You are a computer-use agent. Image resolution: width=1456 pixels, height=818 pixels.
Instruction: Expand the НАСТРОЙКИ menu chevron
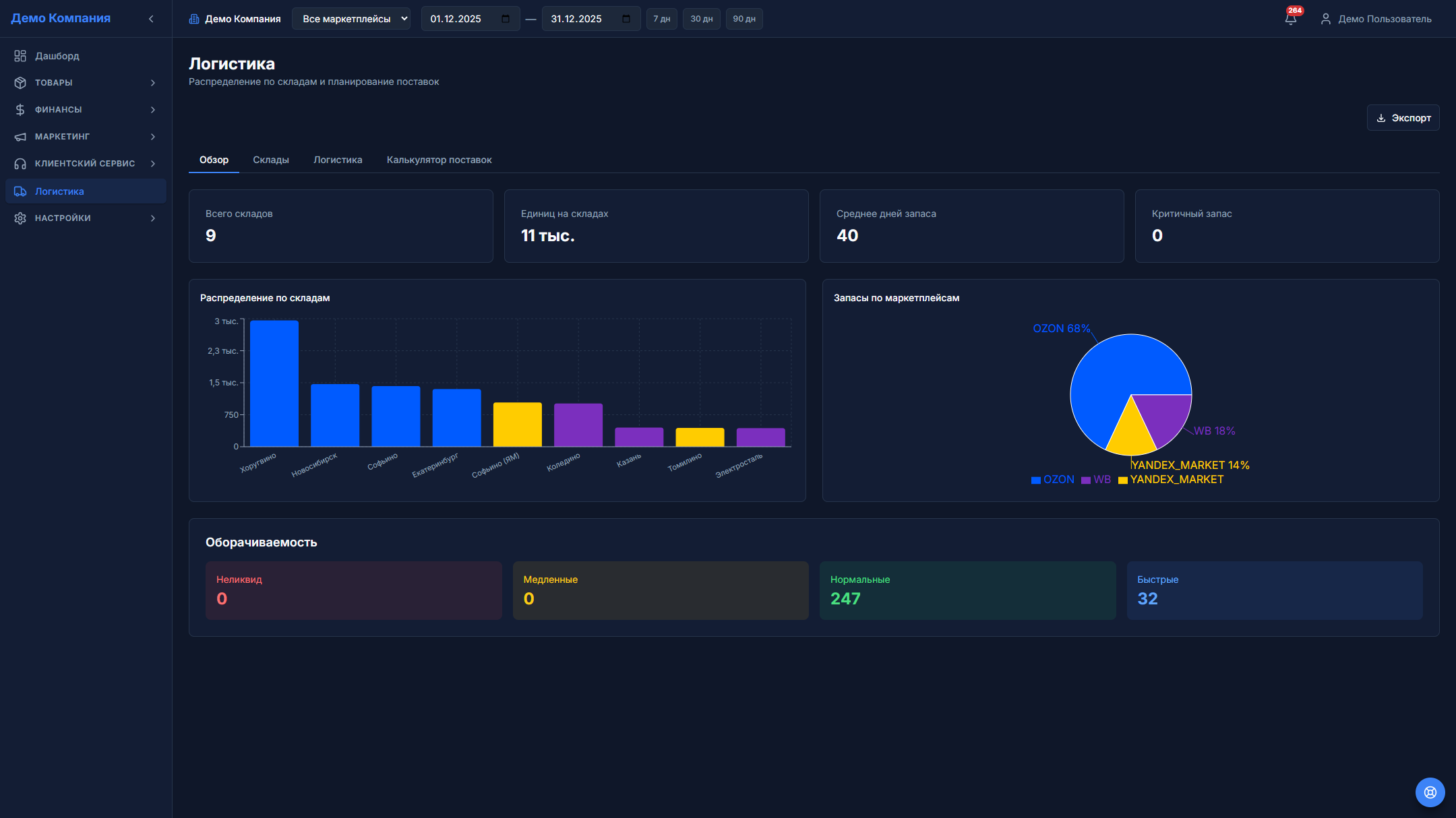click(x=153, y=218)
